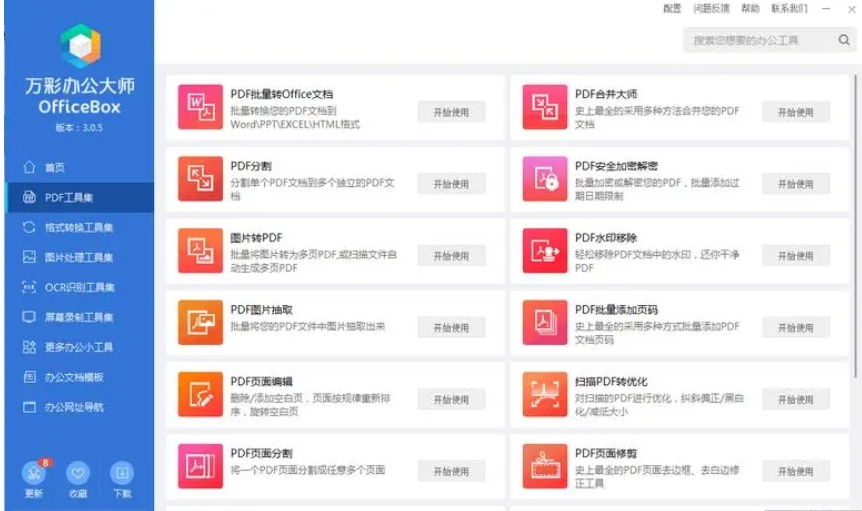This screenshot has width=862, height=511.
Task: Open the PDF页面分割 tool icon
Action: click(200, 466)
